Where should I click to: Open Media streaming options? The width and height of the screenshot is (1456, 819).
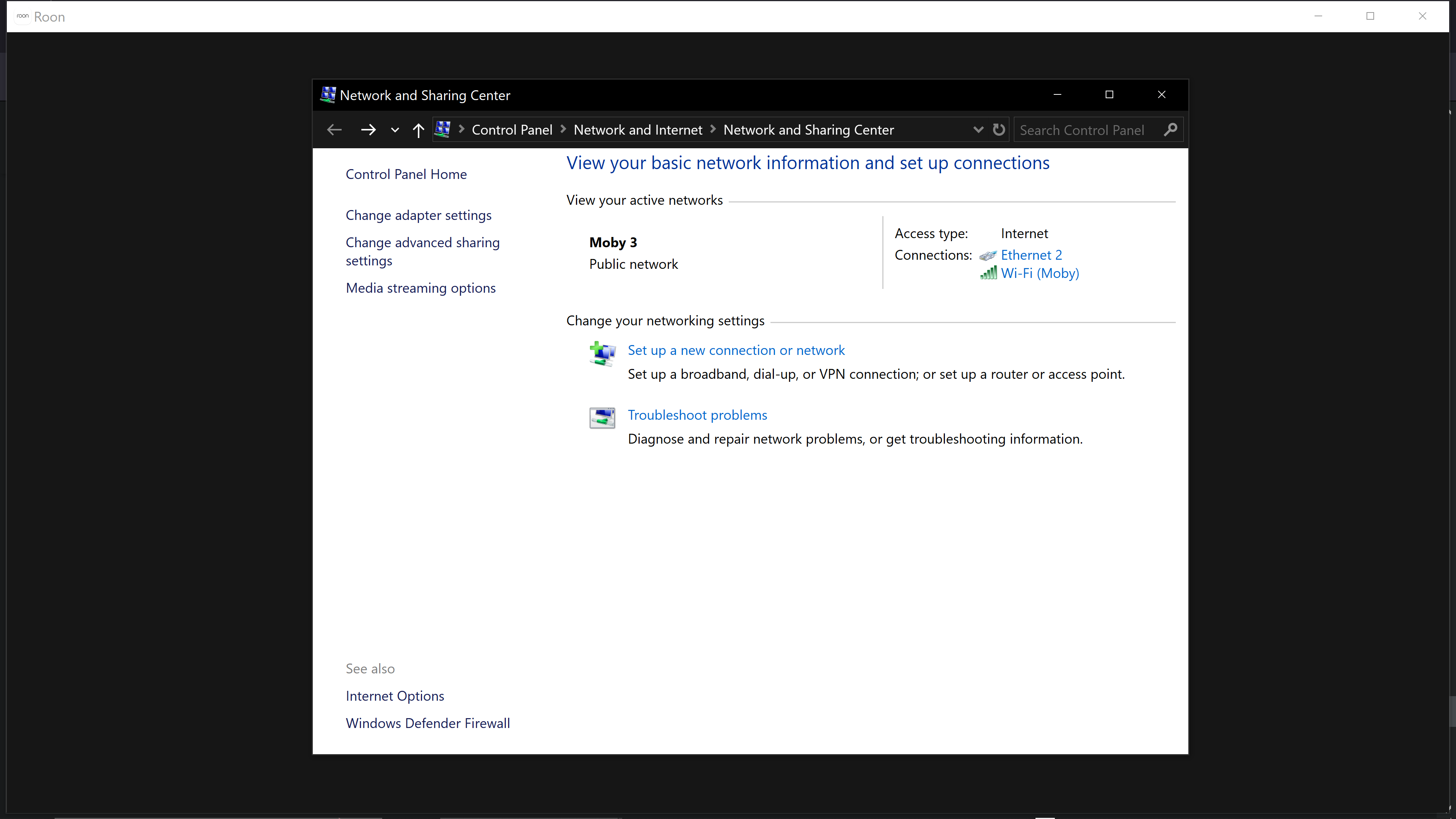point(420,288)
